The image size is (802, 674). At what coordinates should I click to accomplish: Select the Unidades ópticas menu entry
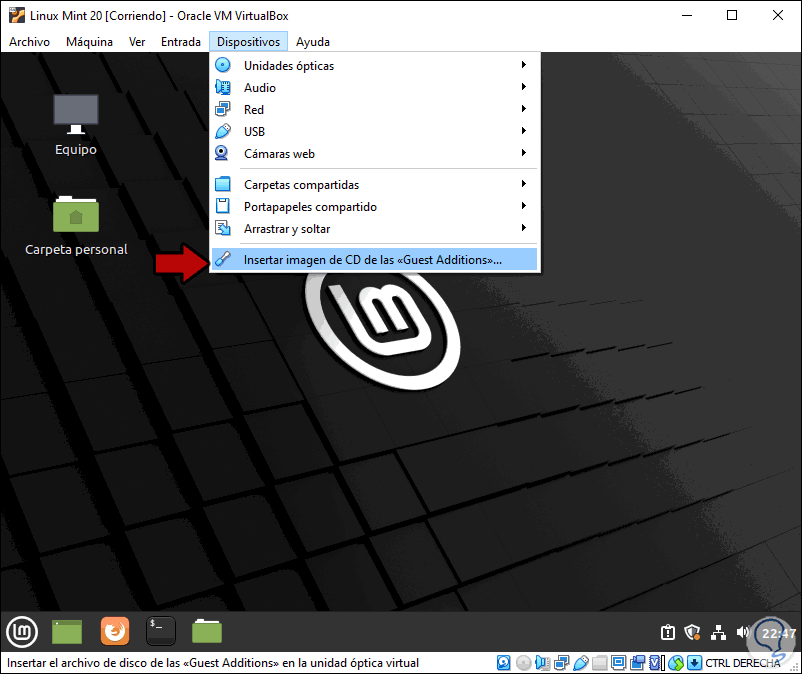(x=374, y=65)
